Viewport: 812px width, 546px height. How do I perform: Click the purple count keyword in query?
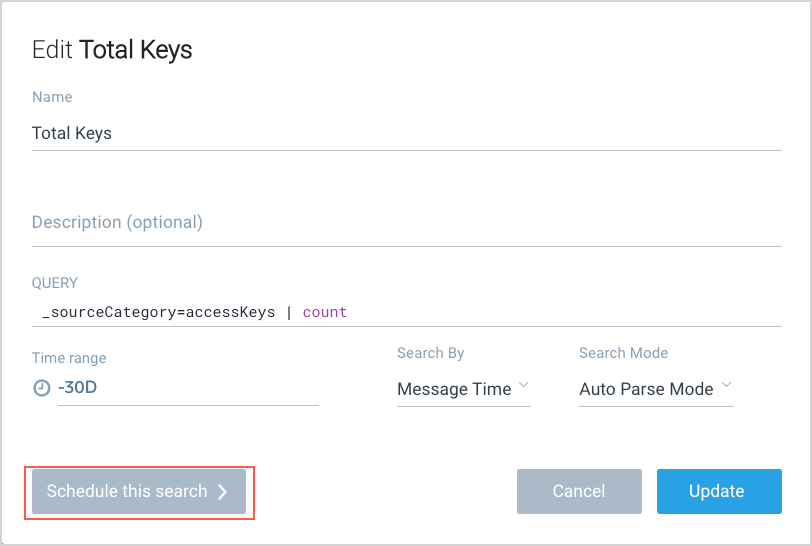(325, 312)
